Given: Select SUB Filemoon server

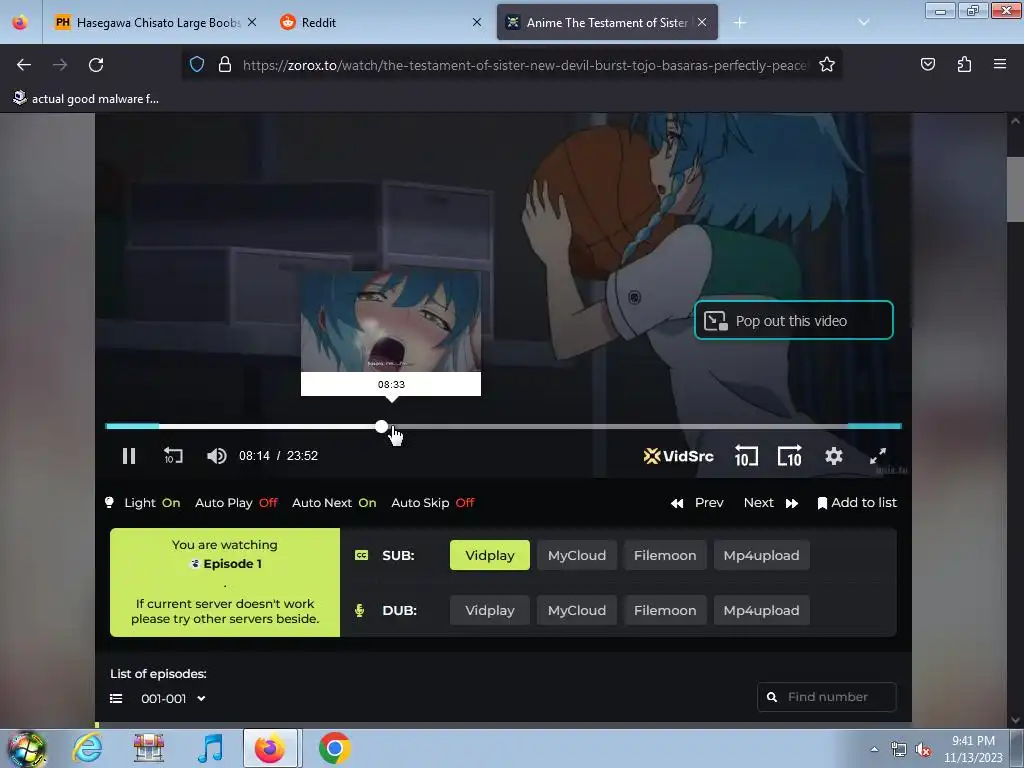Looking at the screenshot, I should tap(665, 555).
